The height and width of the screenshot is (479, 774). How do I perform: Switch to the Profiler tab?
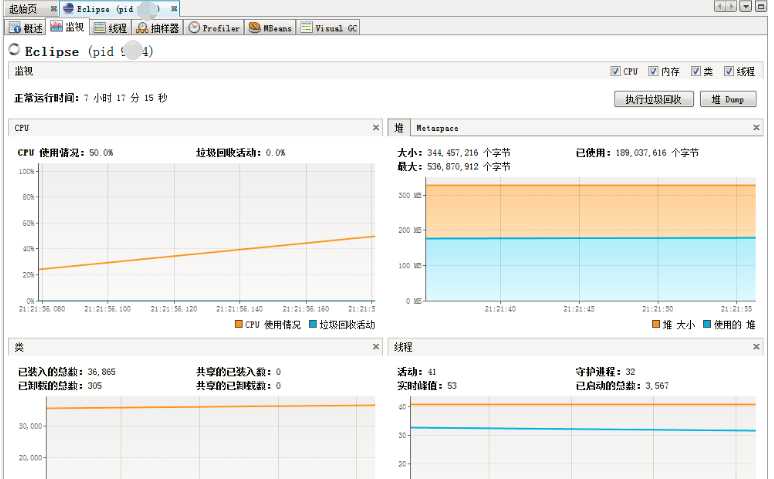[214, 28]
